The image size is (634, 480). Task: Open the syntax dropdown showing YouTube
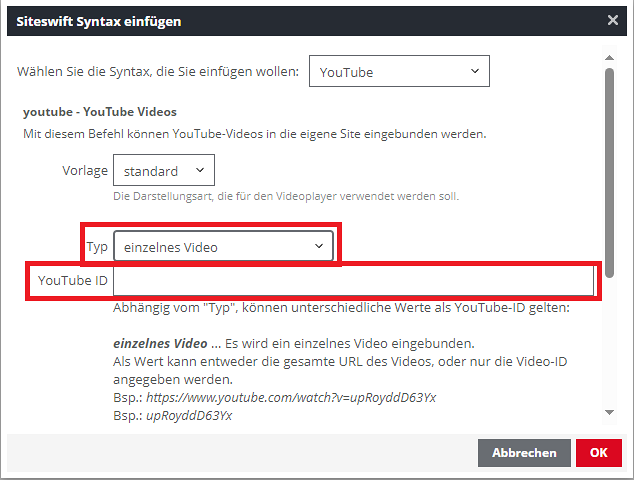point(399,72)
